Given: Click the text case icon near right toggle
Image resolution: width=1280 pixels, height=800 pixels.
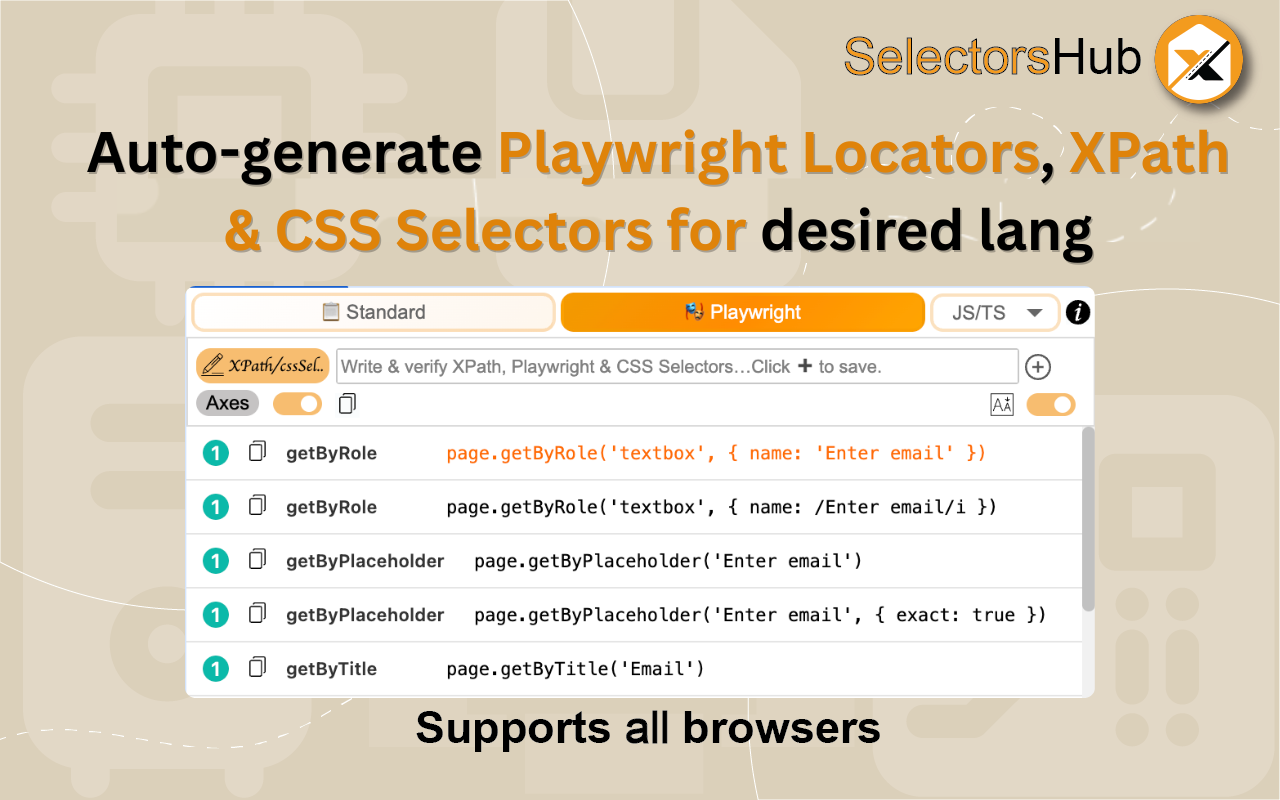Looking at the screenshot, I should pos(1001,404).
